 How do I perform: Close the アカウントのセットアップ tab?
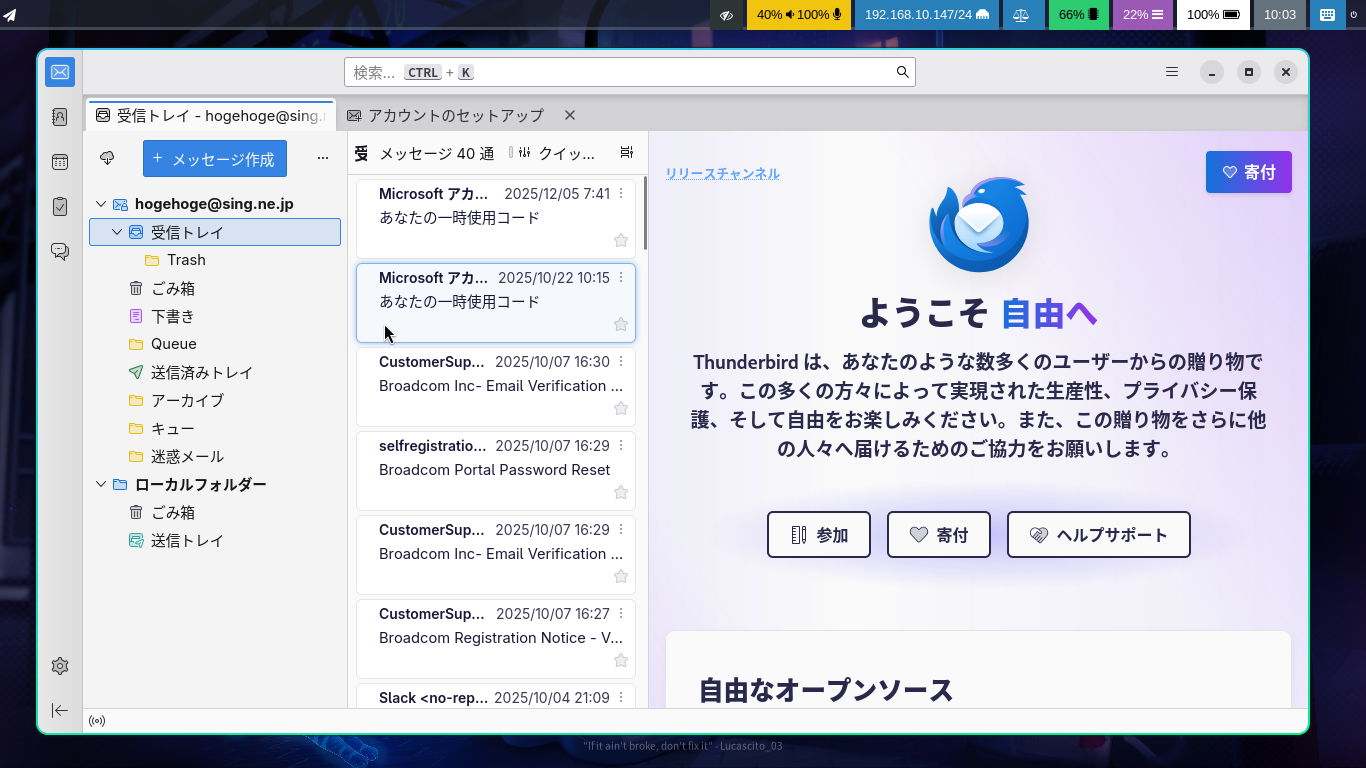click(x=570, y=115)
